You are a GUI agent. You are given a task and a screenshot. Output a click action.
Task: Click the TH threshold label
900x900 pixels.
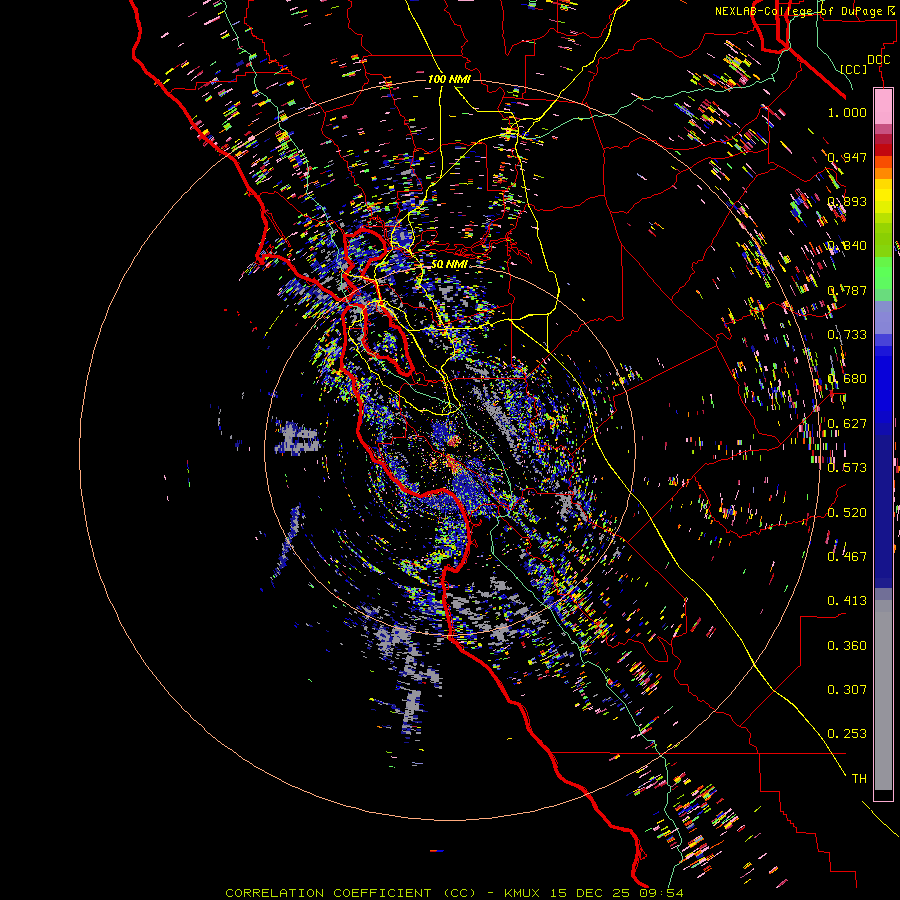859,779
